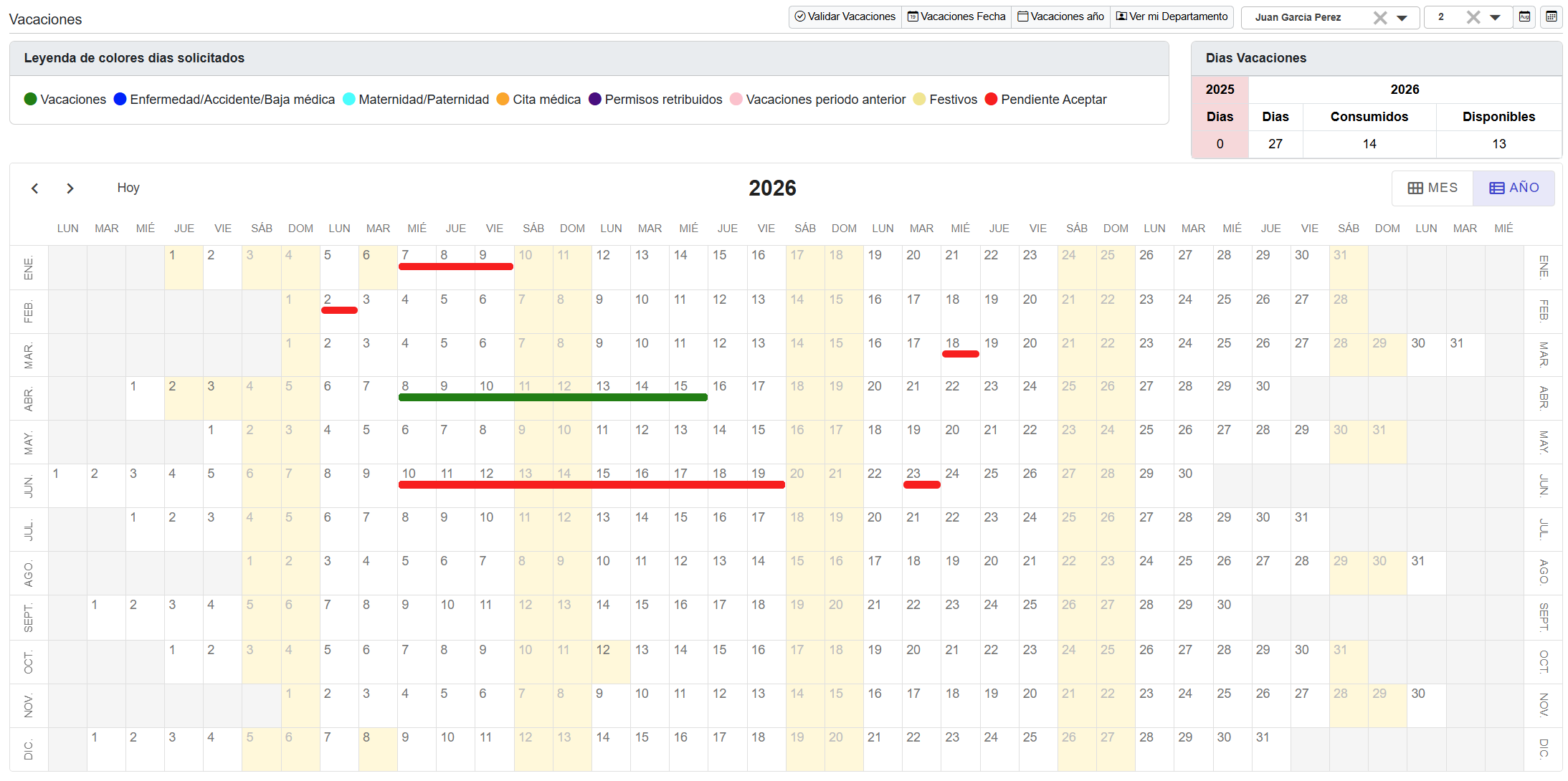The image size is (1568, 781).
Task: Clear the value 2 selector
Action: 1473,17
